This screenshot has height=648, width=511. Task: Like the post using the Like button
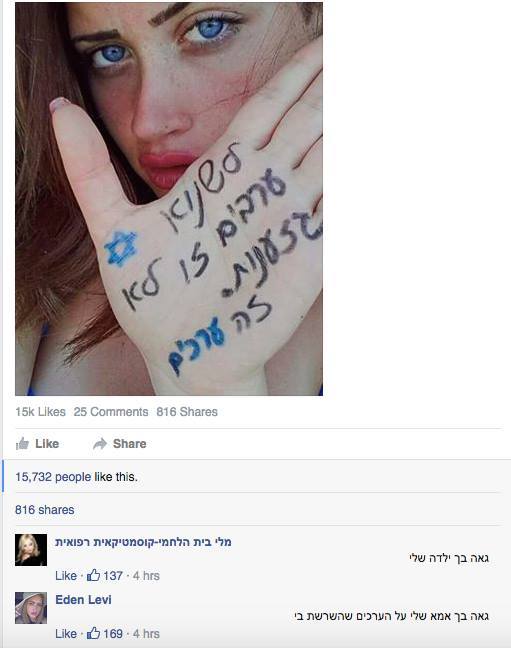[38, 443]
